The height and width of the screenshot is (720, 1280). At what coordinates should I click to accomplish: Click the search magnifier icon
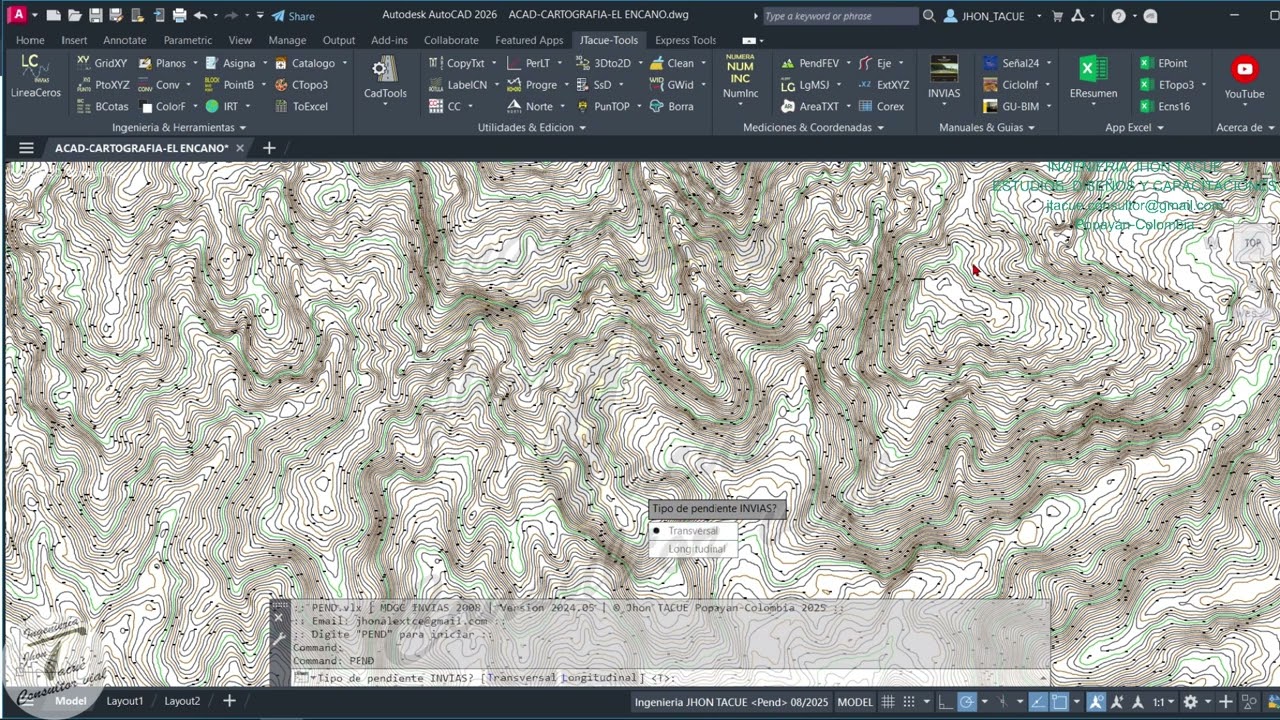pyautogui.click(x=929, y=16)
